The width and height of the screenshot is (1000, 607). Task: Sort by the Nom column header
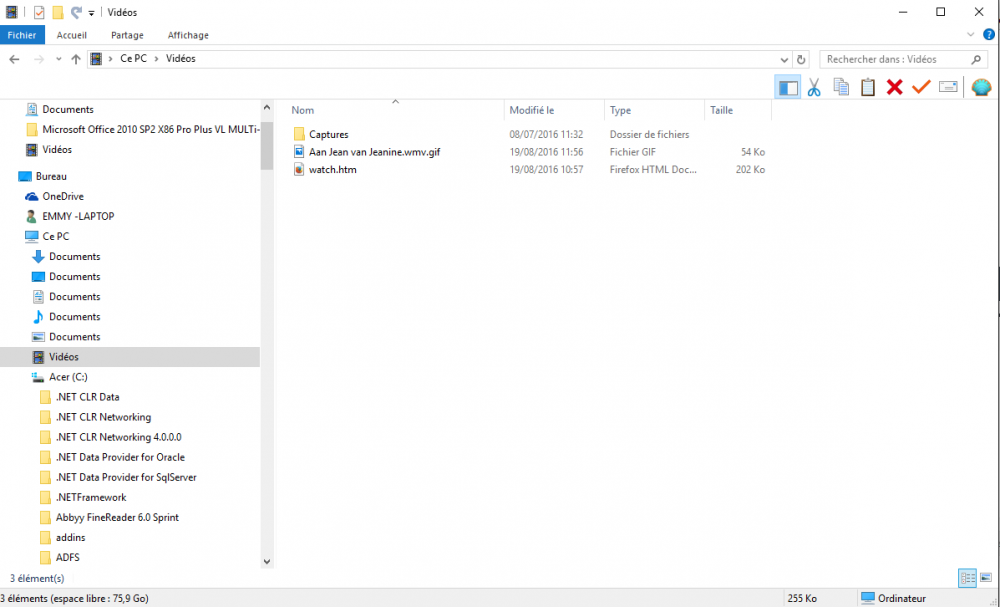(302, 110)
